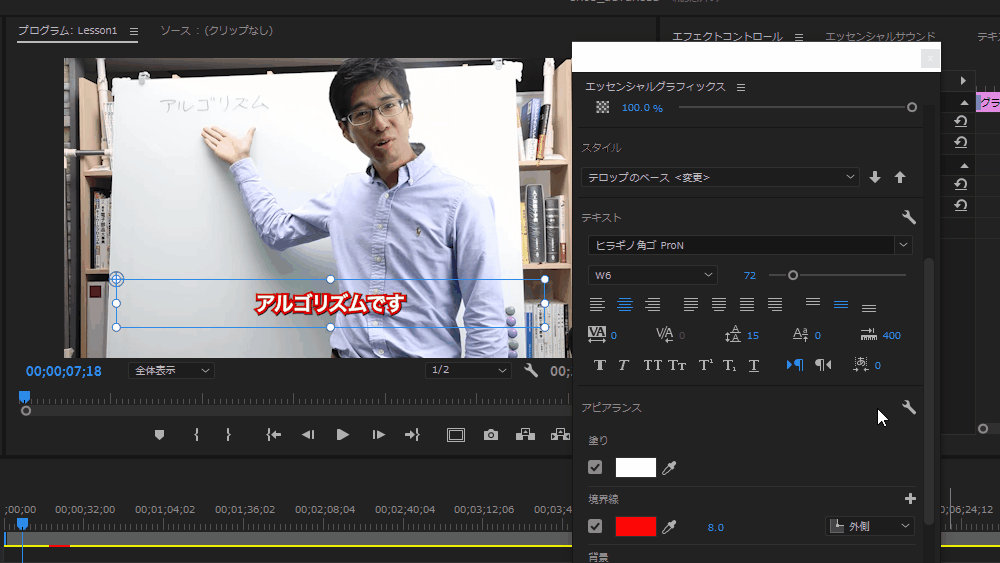1000x563 pixels.
Task: Click the timecode 00;00;07;18
Action: click(64, 371)
